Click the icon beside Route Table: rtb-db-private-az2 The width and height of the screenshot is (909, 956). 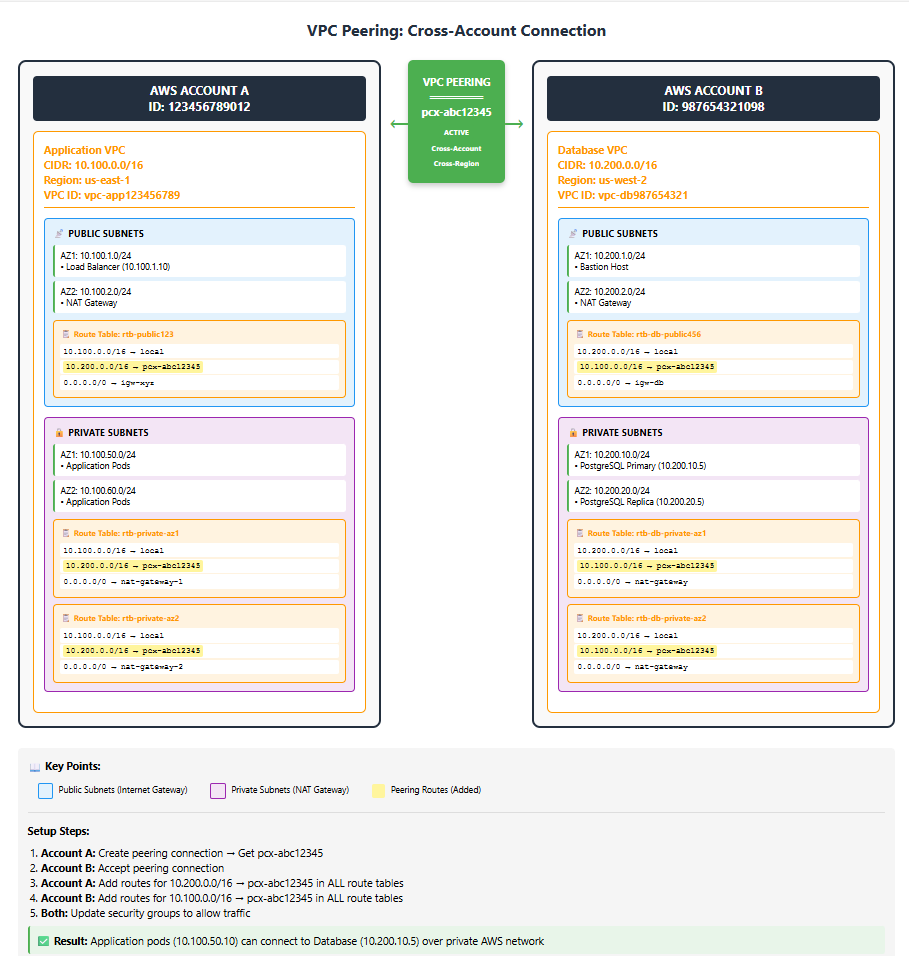[x=580, y=618]
